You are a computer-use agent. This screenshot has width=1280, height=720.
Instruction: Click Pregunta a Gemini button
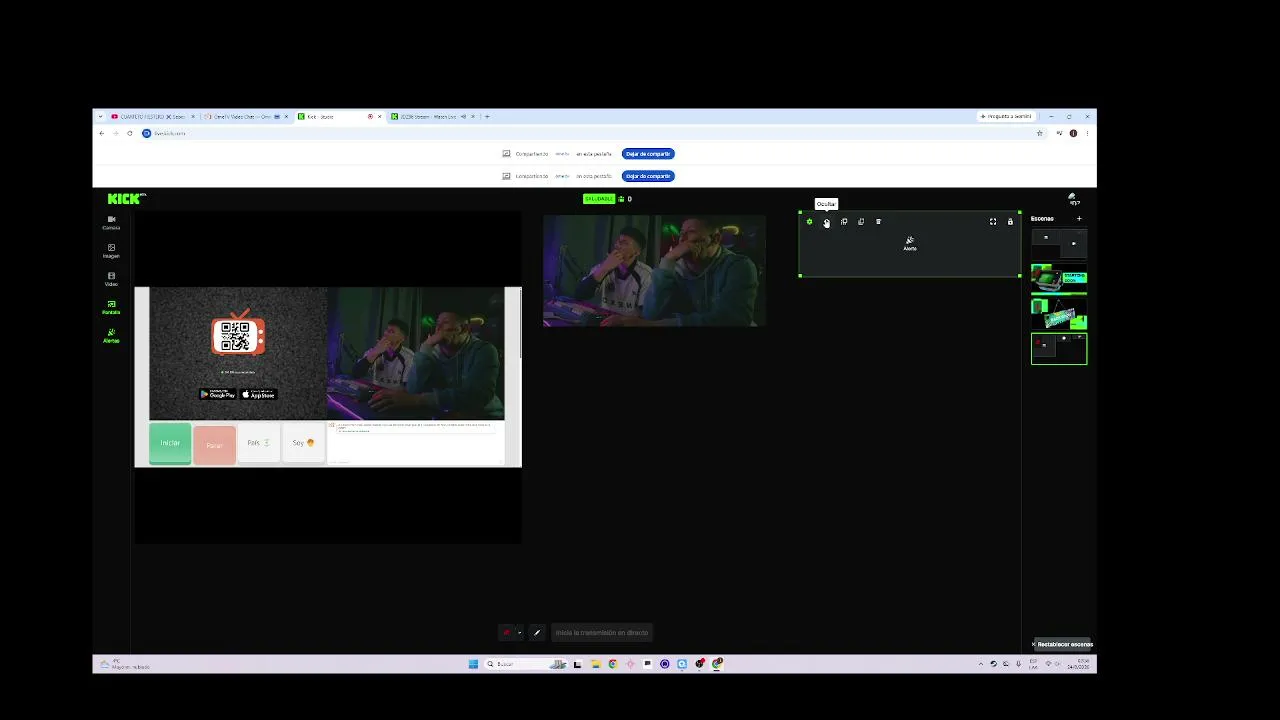(x=1006, y=116)
